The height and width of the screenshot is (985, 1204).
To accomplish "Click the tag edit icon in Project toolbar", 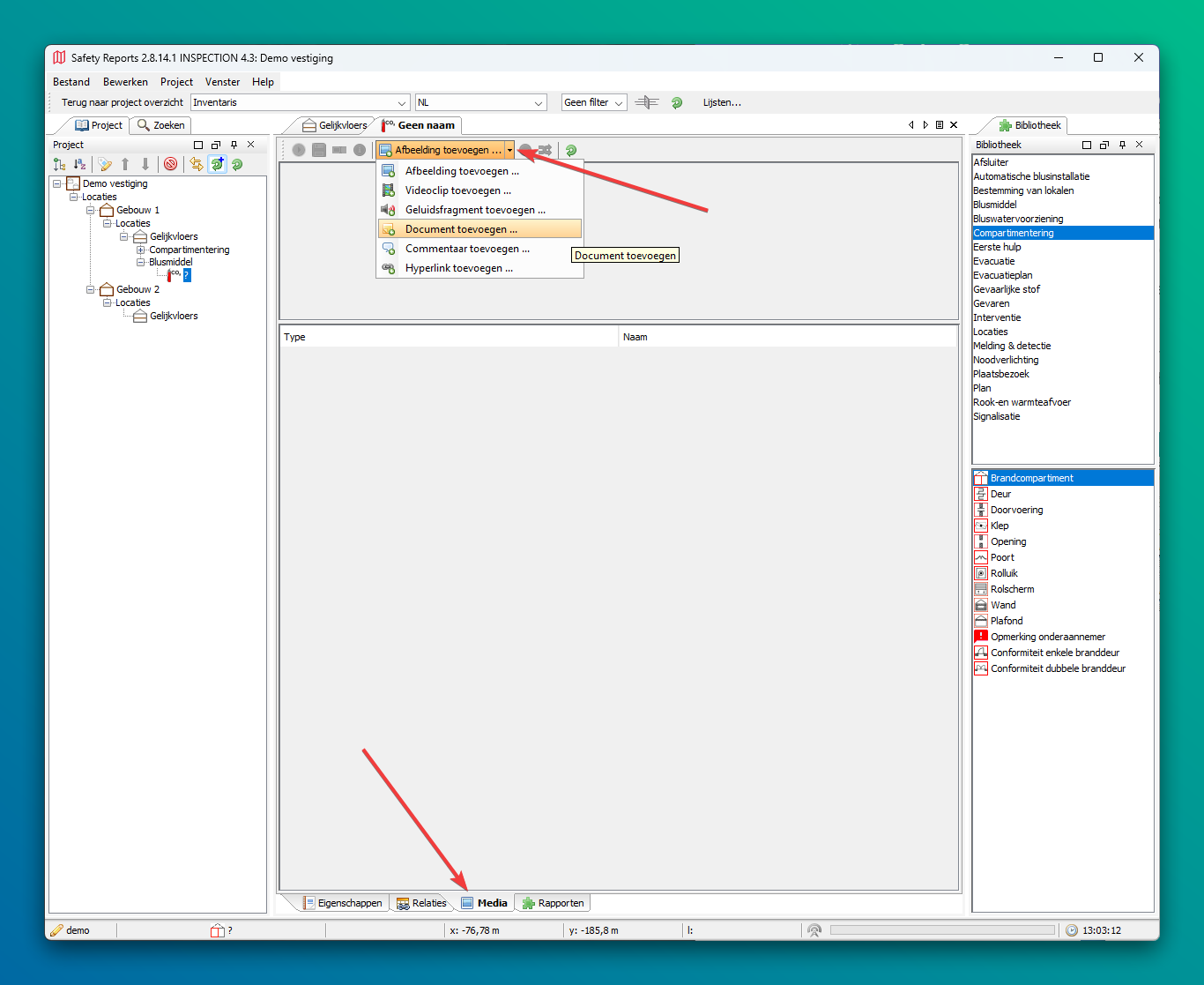I will [105, 164].
